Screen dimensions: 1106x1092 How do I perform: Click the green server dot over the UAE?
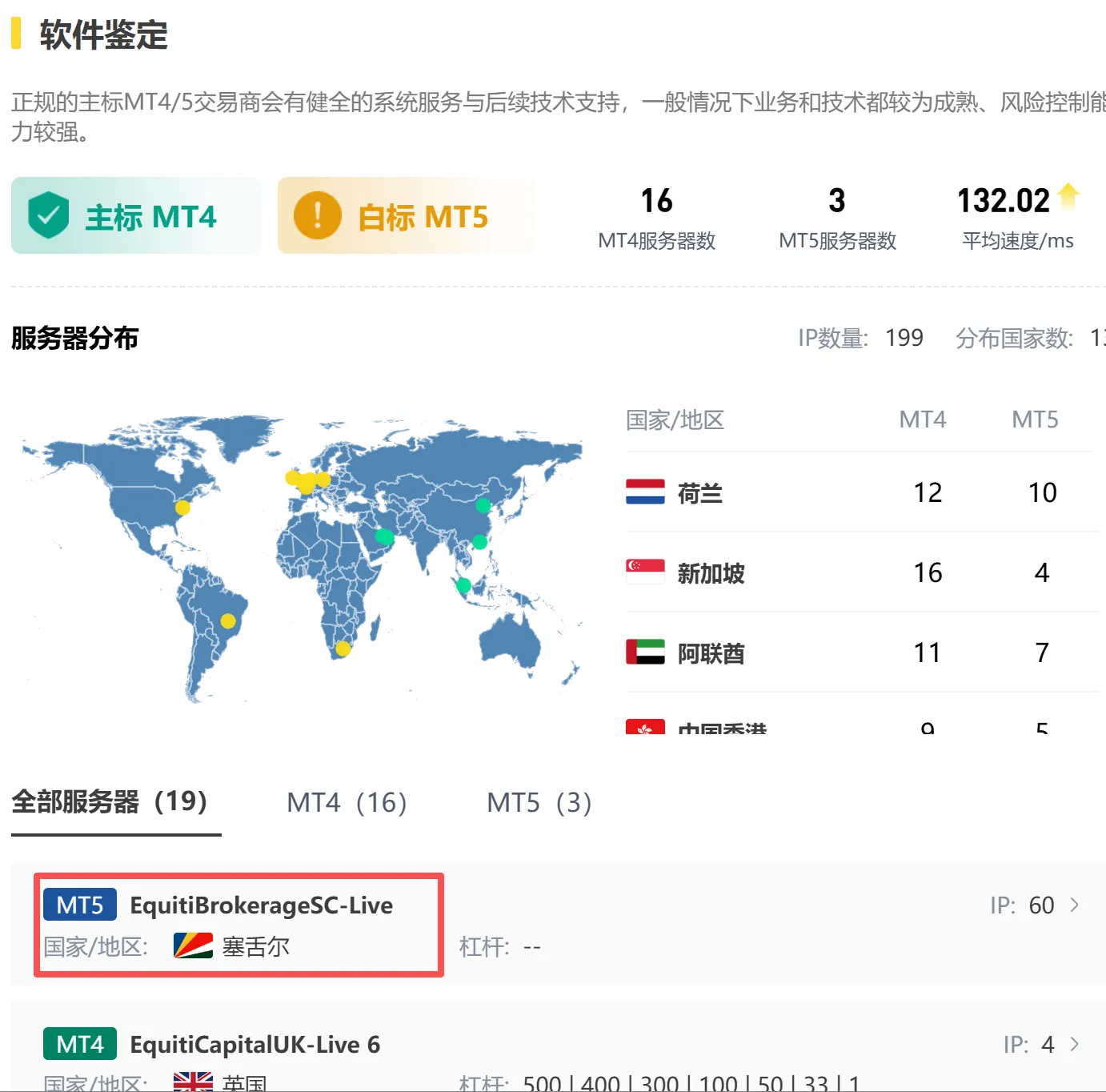384,536
